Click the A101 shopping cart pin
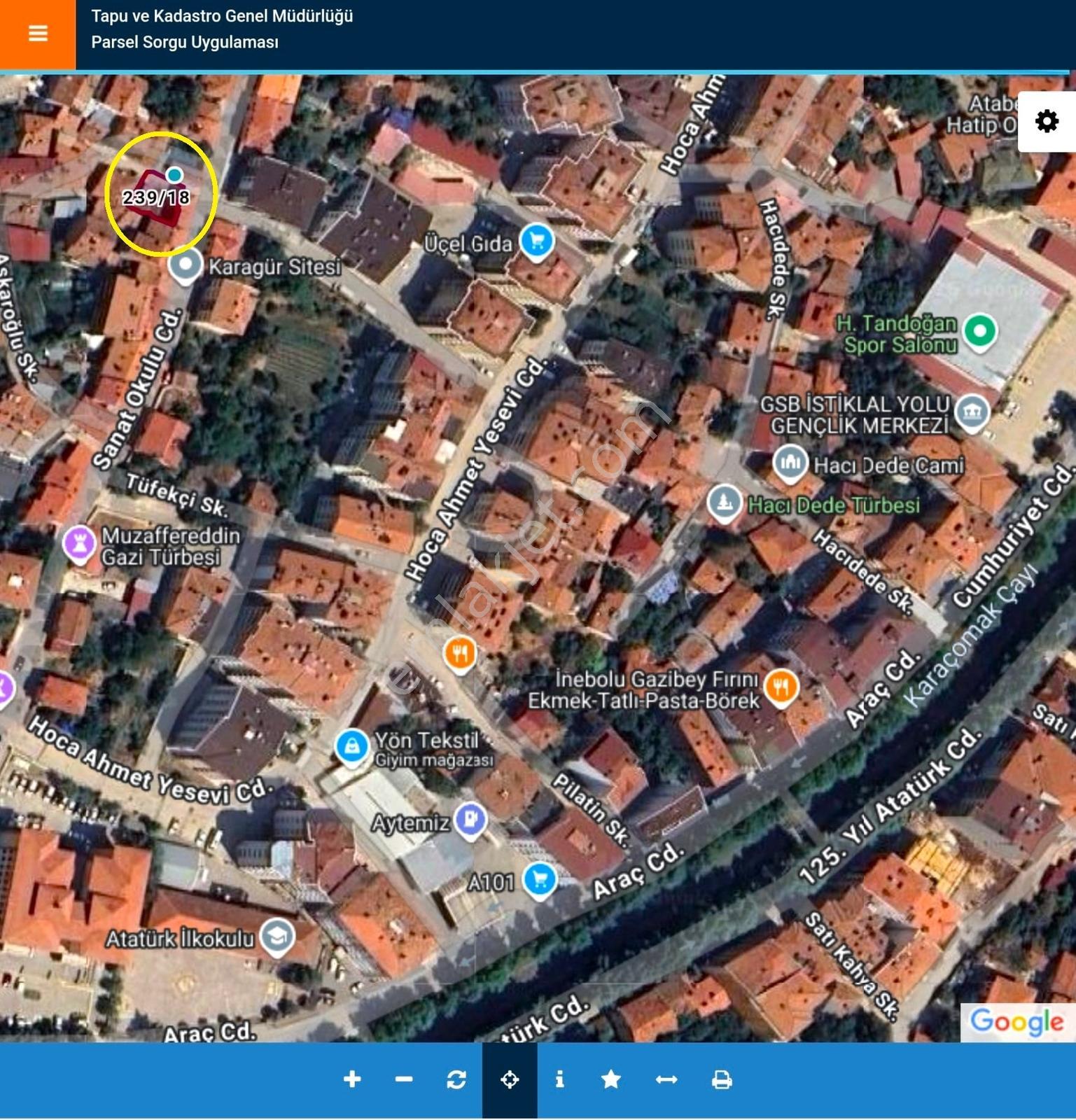This screenshot has height=1120, width=1076. 540,880
